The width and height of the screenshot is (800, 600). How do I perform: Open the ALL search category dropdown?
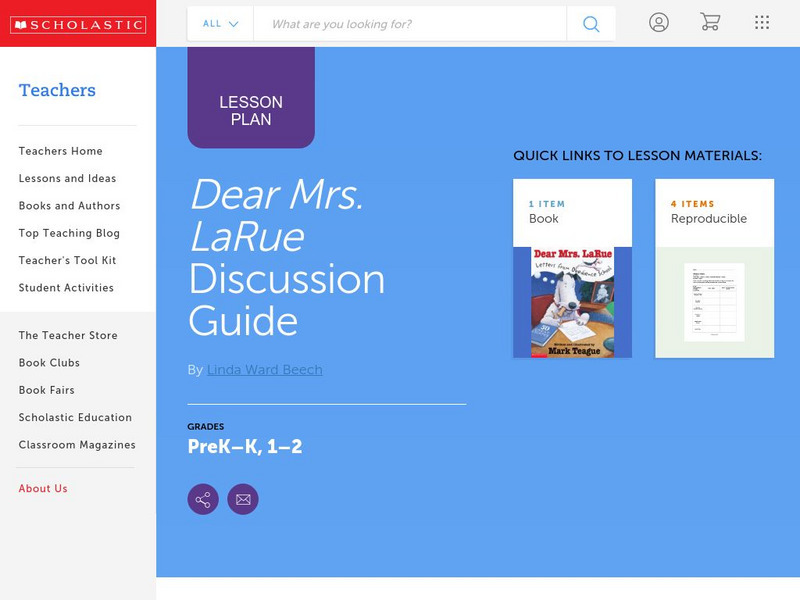click(219, 22)
